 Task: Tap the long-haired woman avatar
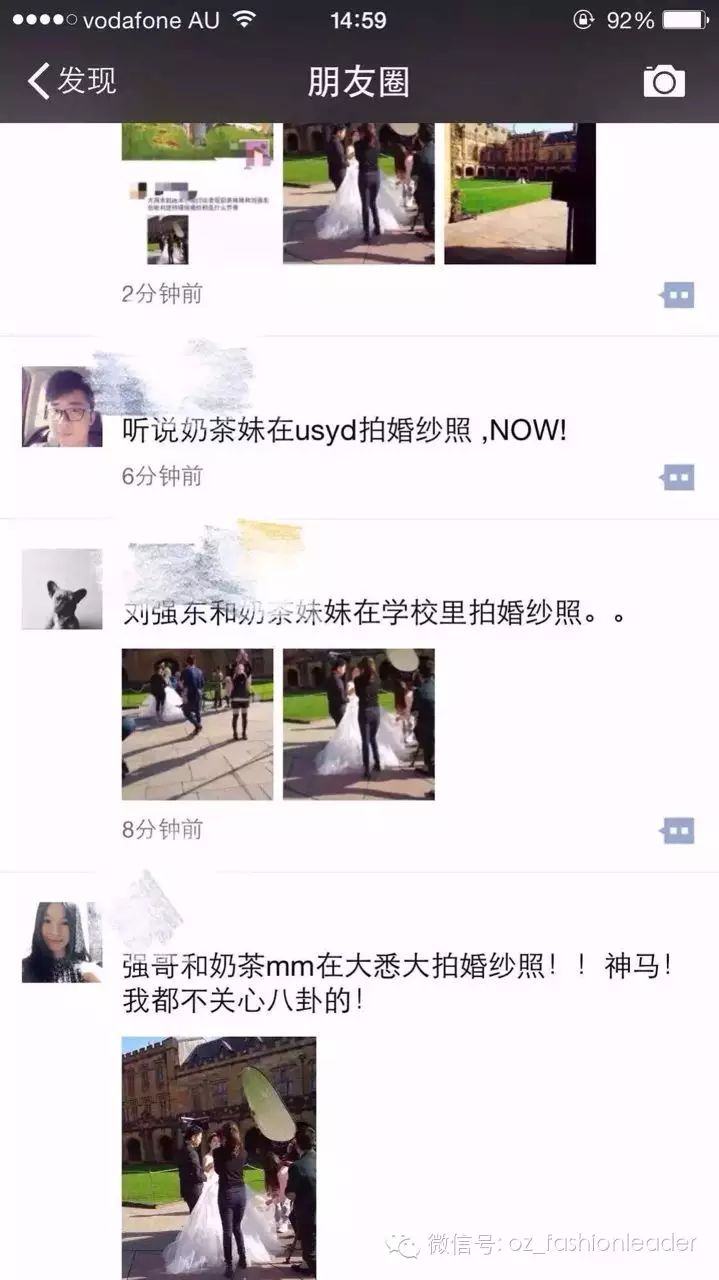(x=62, y=942)
